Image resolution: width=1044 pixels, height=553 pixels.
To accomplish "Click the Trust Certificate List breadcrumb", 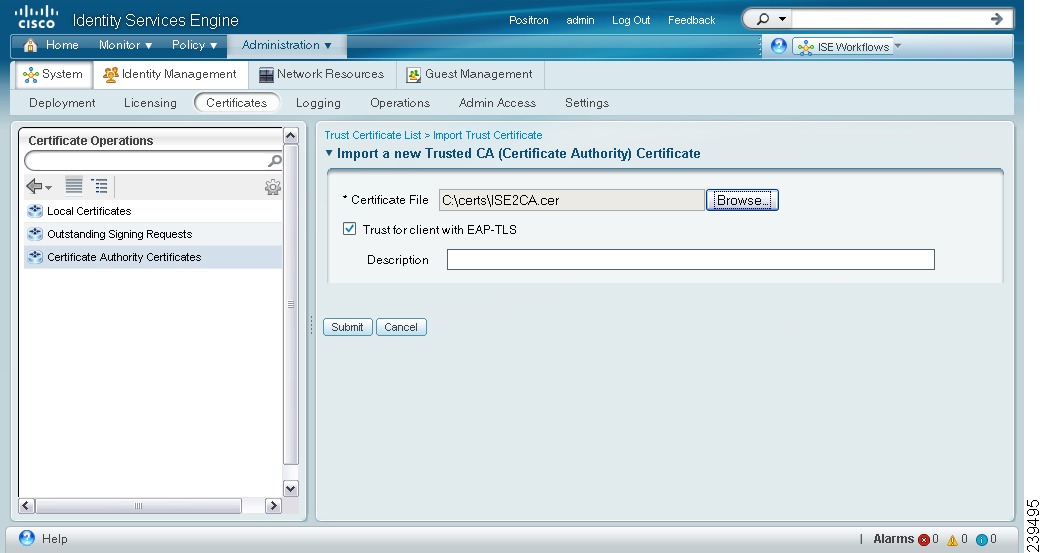I will pos(373,135).
